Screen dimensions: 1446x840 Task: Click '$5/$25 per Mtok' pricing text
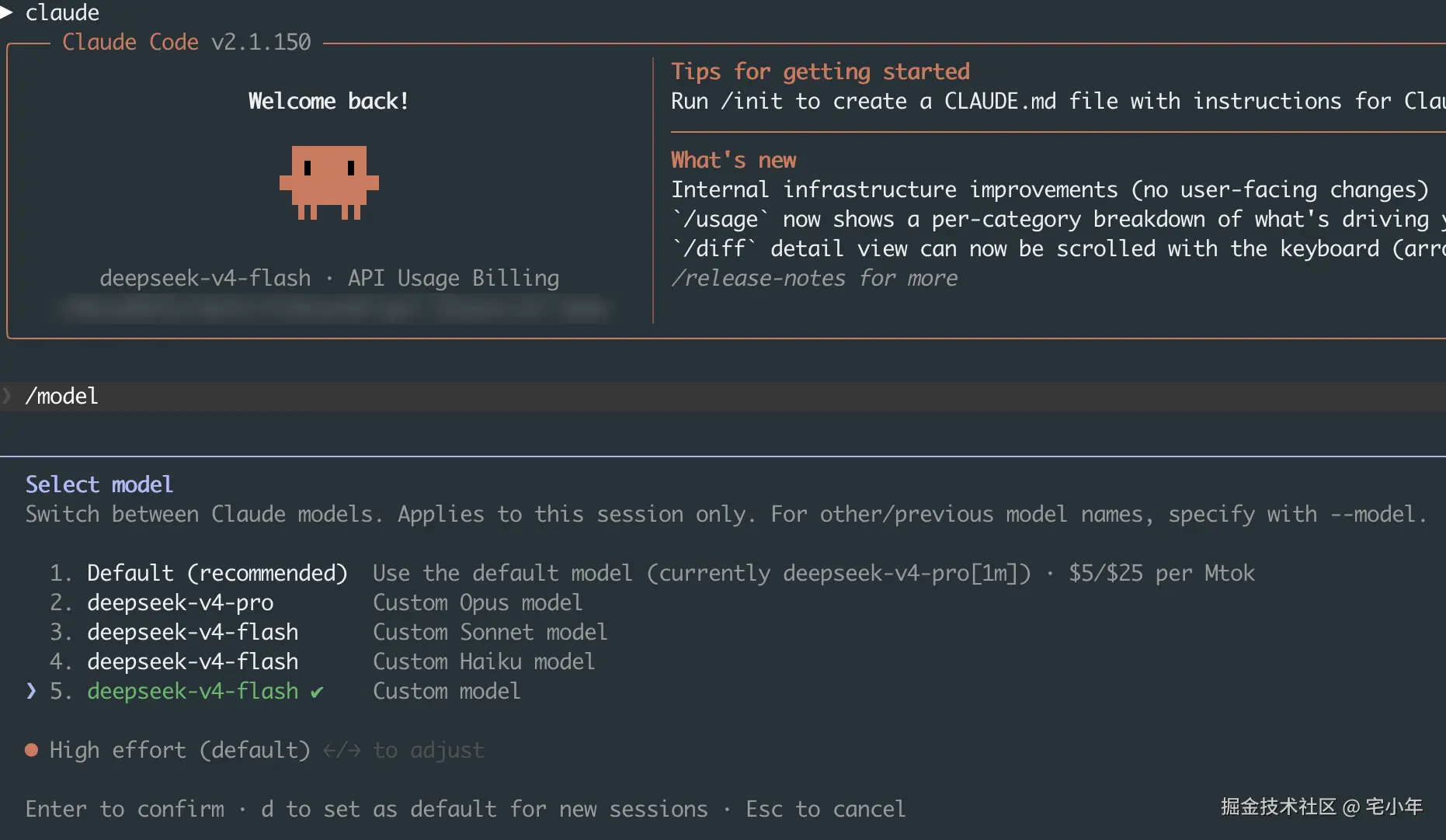point(1162,573)
